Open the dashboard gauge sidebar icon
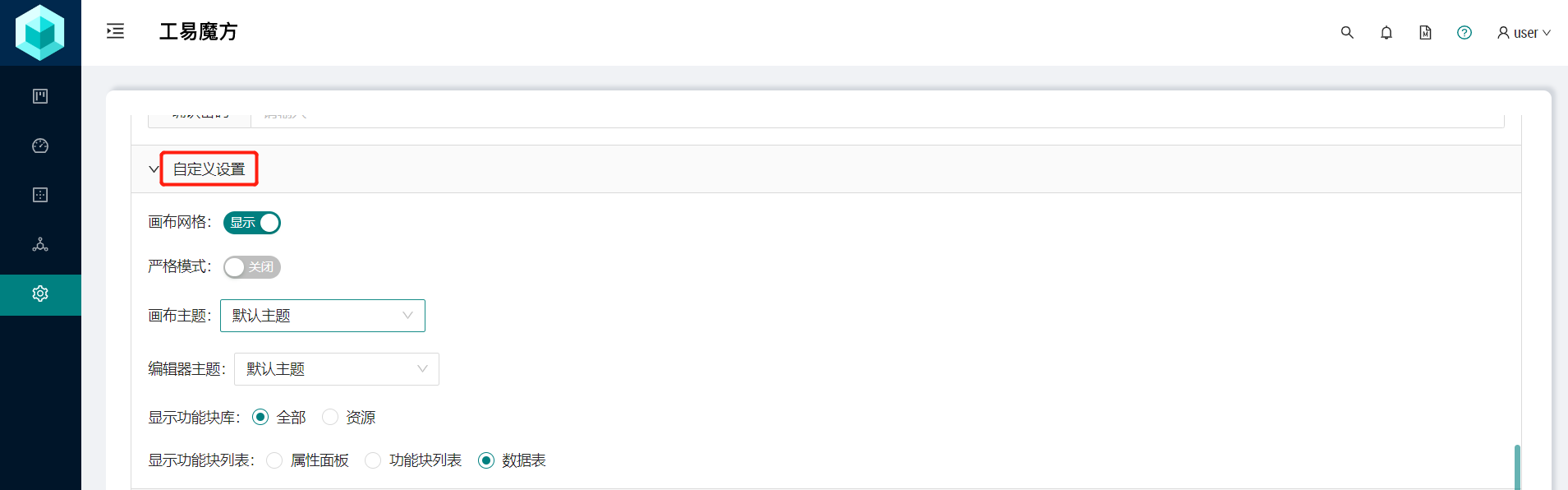This screenshot has width=1568, height=490. point(40,146)
